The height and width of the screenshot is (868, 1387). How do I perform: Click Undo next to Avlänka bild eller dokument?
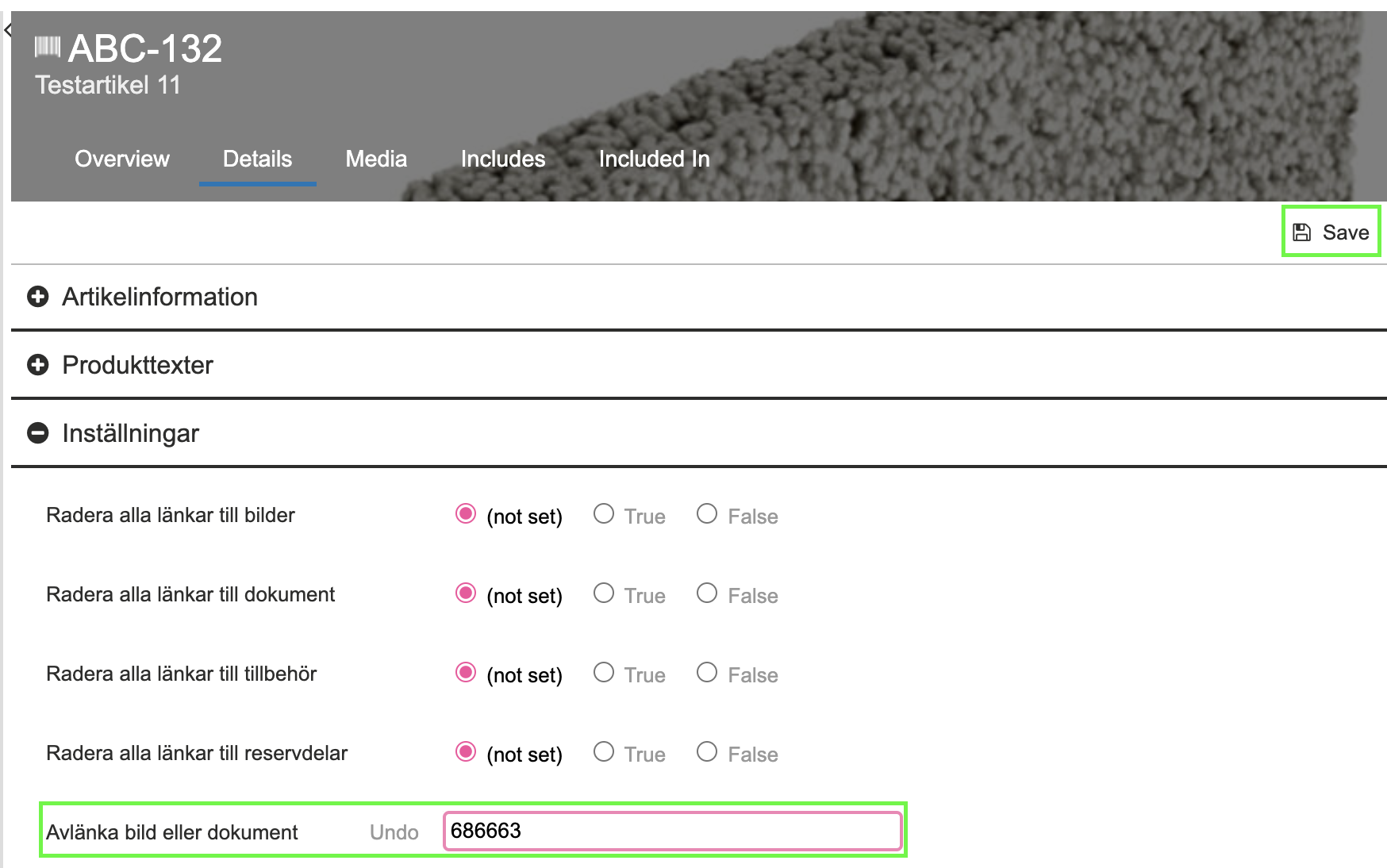[394, 832]
